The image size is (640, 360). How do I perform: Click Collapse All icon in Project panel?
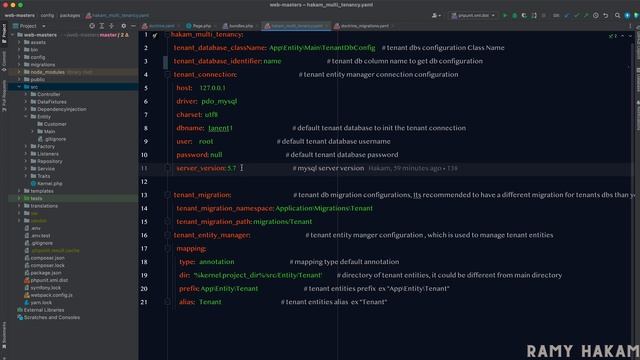tap(111, 26)
